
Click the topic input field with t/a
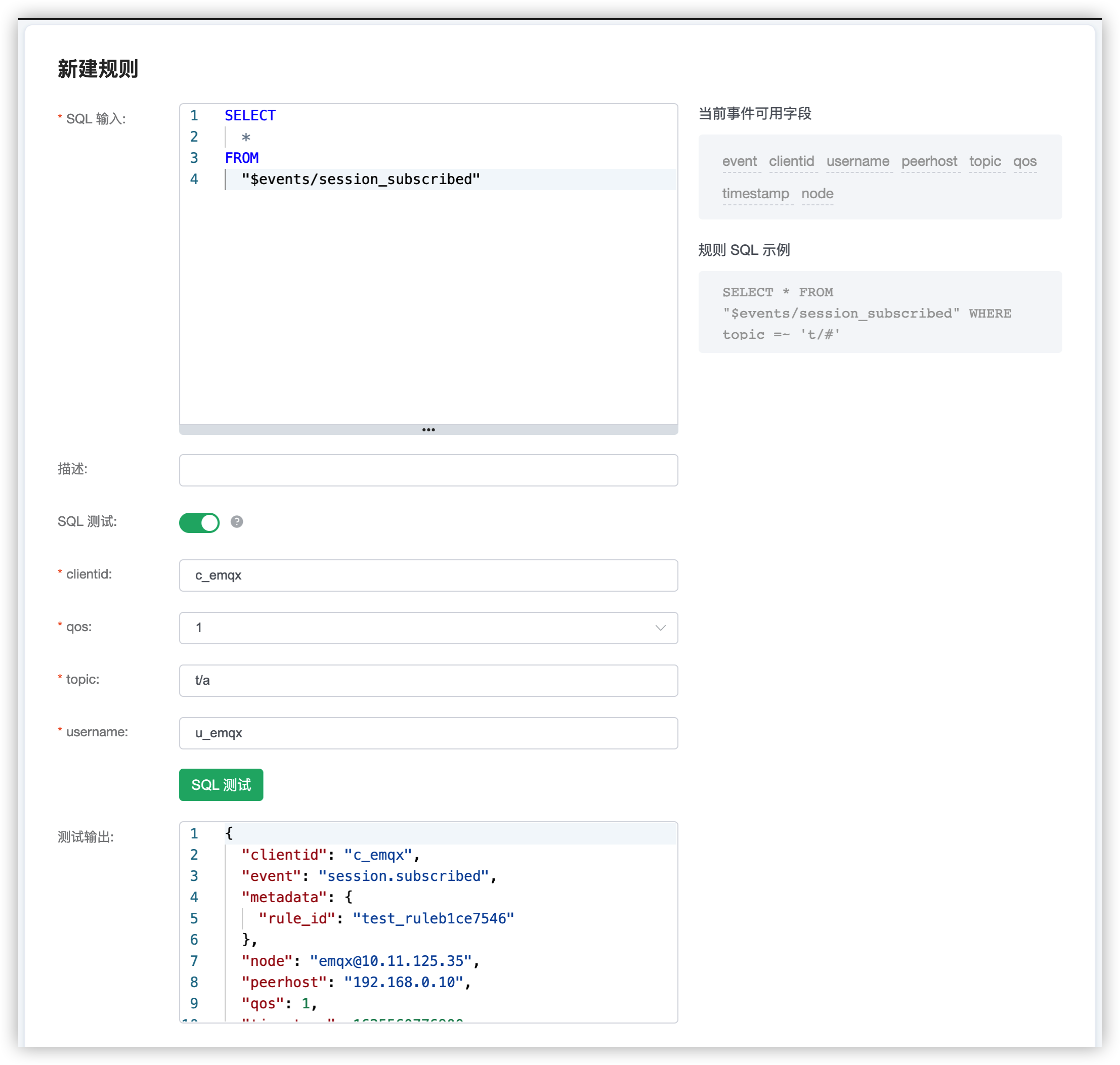click(x=428, y=680)
